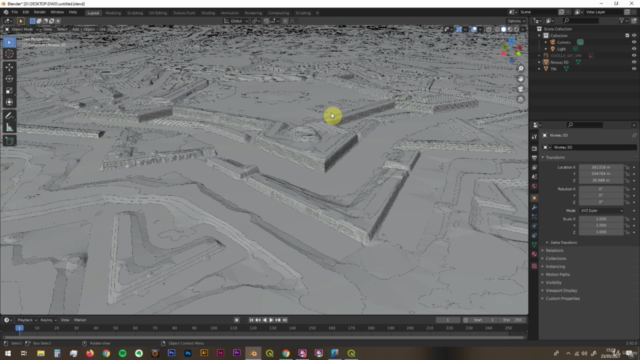Image resolution: width=640 pixels, height=360 pixels.
Task: Open the viewport Add menu
Action: pos(76,29)
